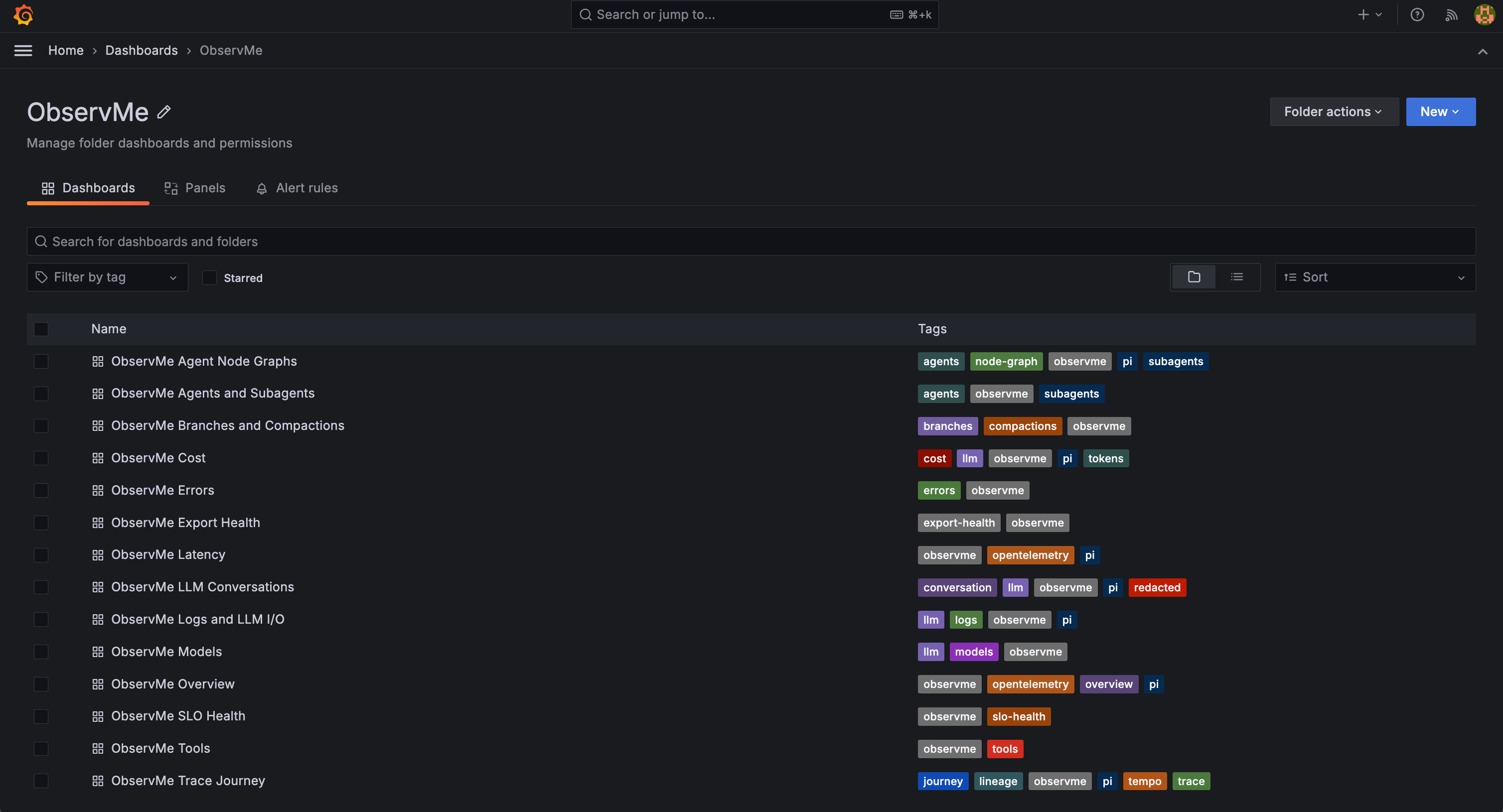Click dashboard icon beside ObservMe Tools
The image size is (1503, 812).
pos(98,748)
